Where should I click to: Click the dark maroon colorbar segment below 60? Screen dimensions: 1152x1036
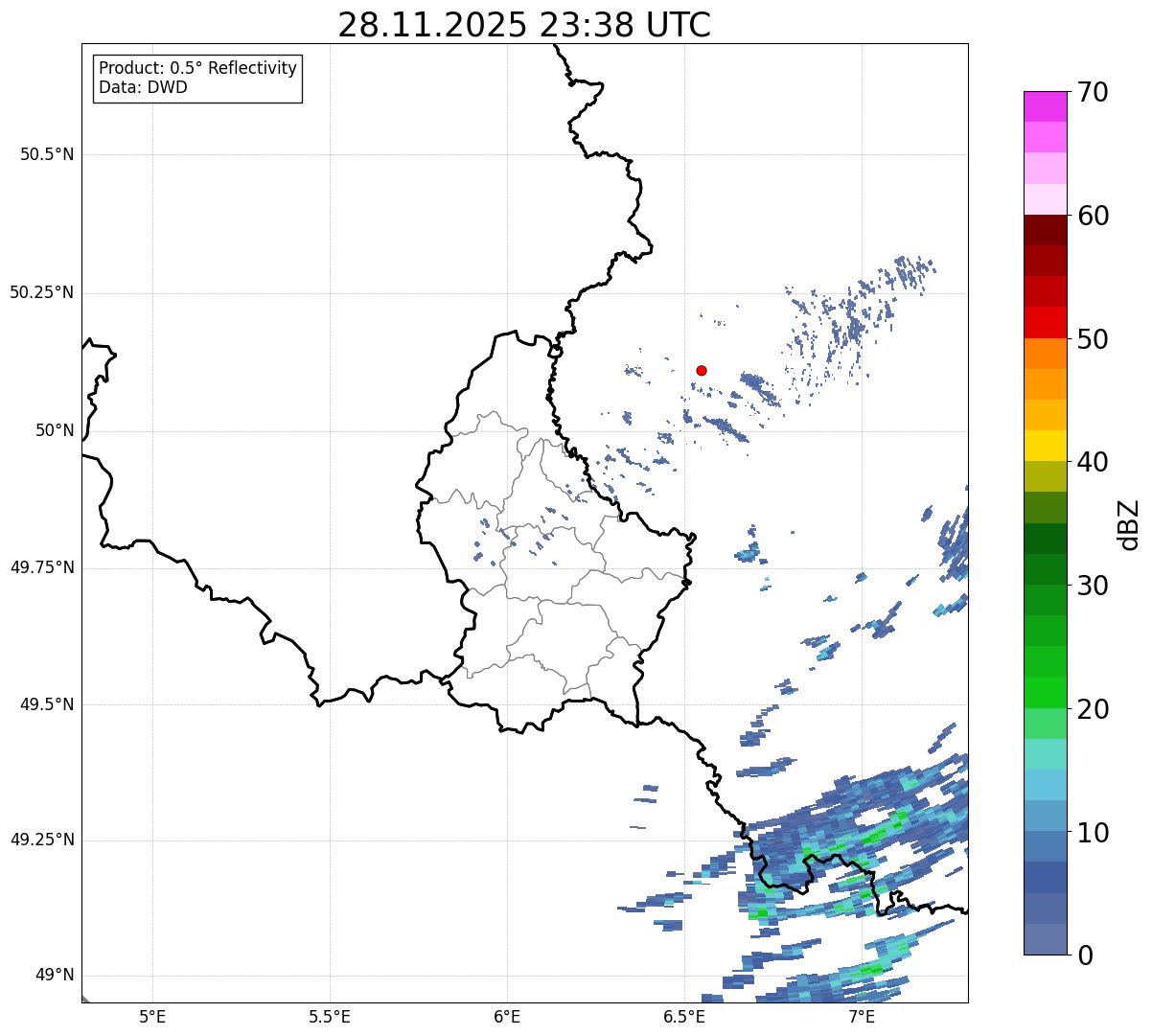click(1046, 230)
